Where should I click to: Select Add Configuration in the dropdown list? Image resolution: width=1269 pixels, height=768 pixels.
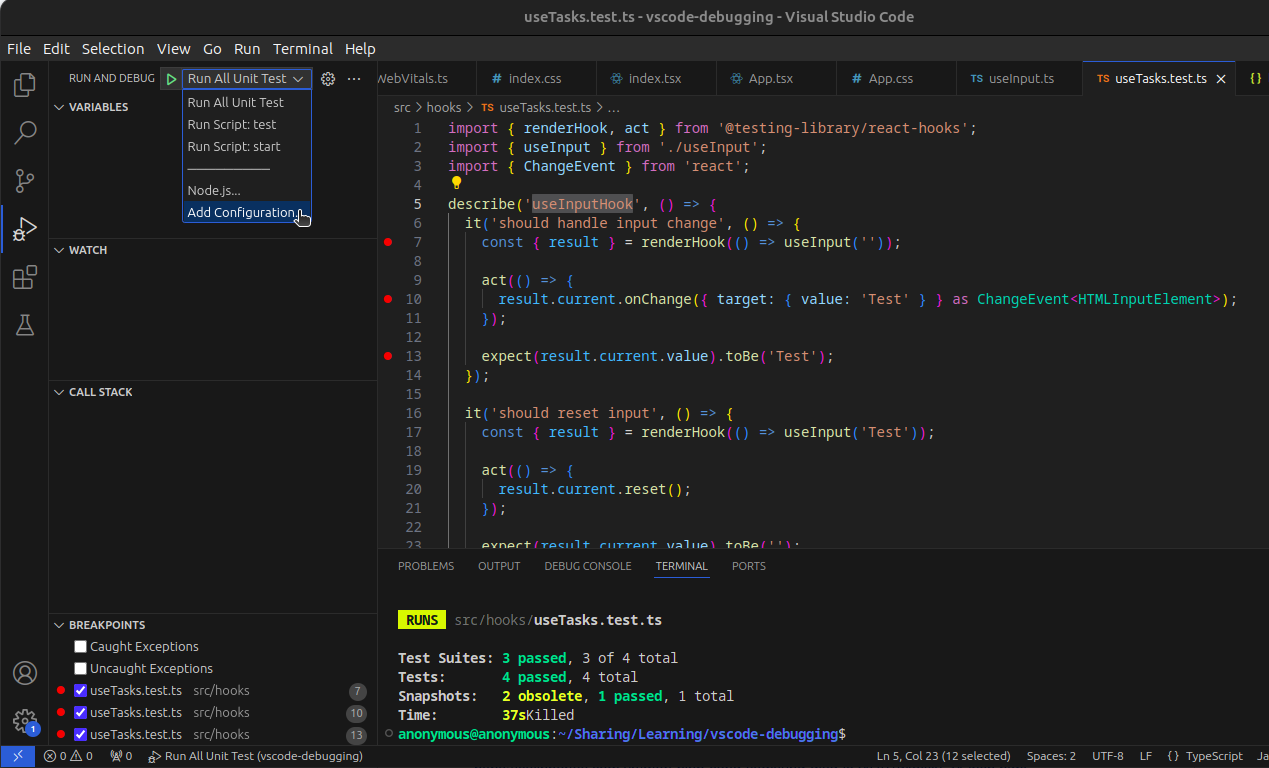(x=241, y=213)
